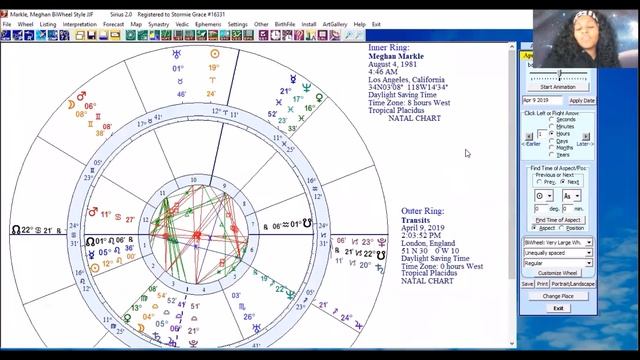640x360 pixels.
Task: Click the Apply Date button
Action: (582, 100)
